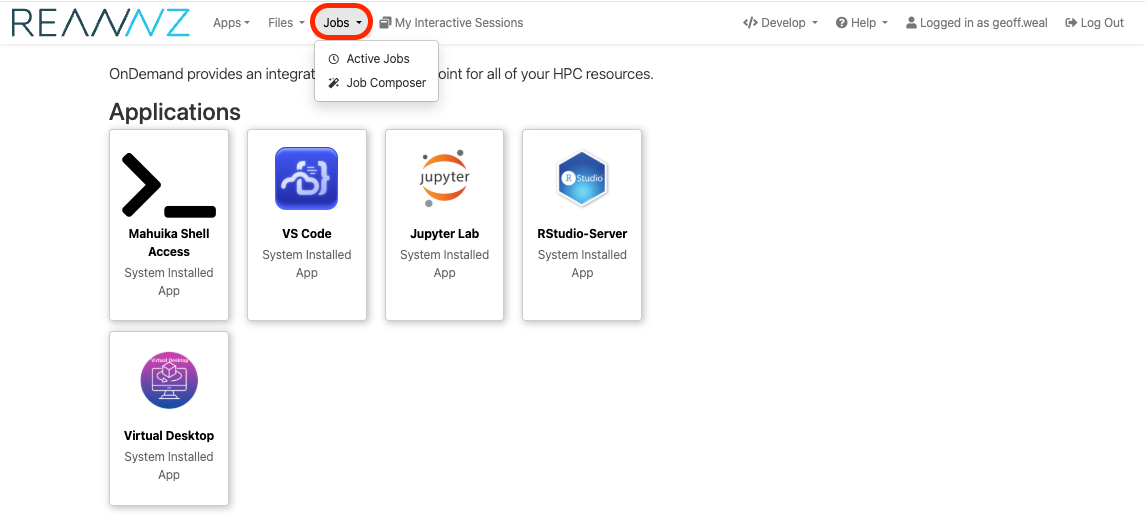
Task: Click the RStudio-Server title text
Action: [582, 234]
